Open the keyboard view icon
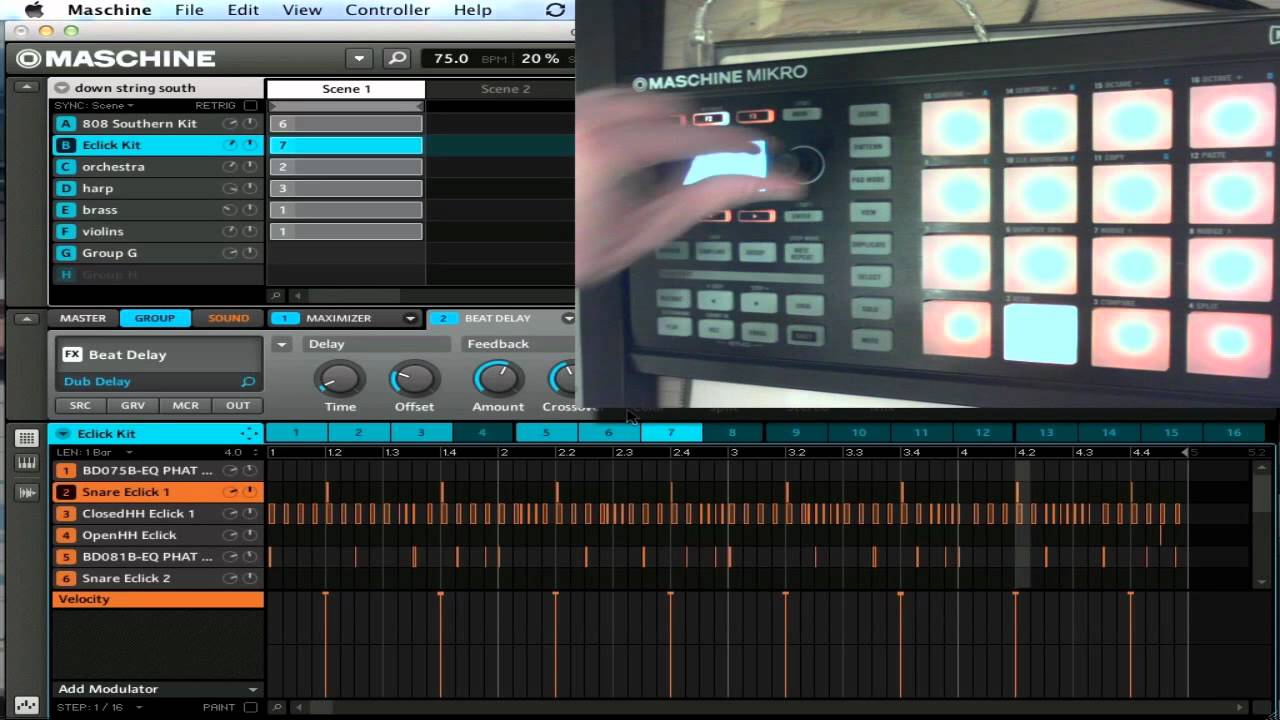1280x720 pixels. pos(27,464)
